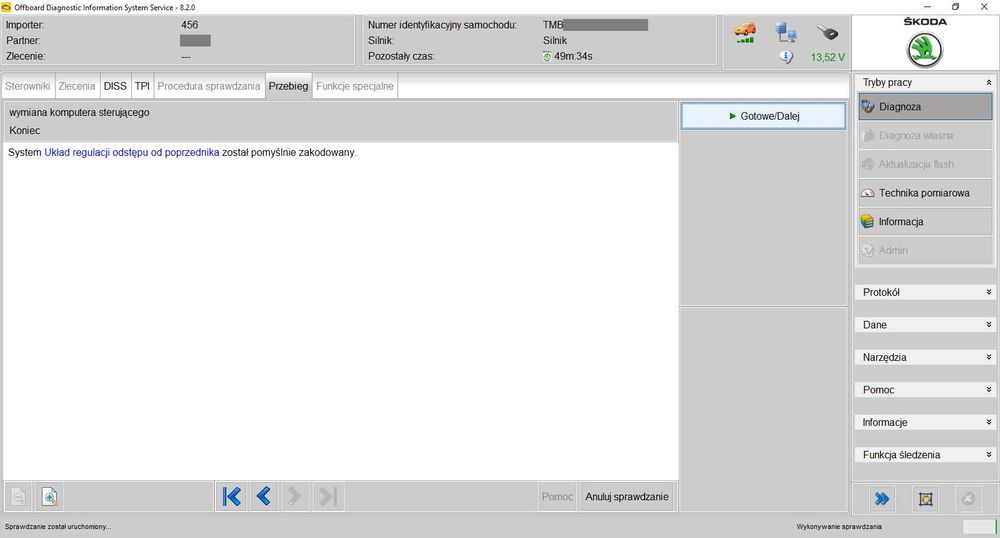Click the greyed forward arrow icon

pyautogui.click(x=295, y=496)
